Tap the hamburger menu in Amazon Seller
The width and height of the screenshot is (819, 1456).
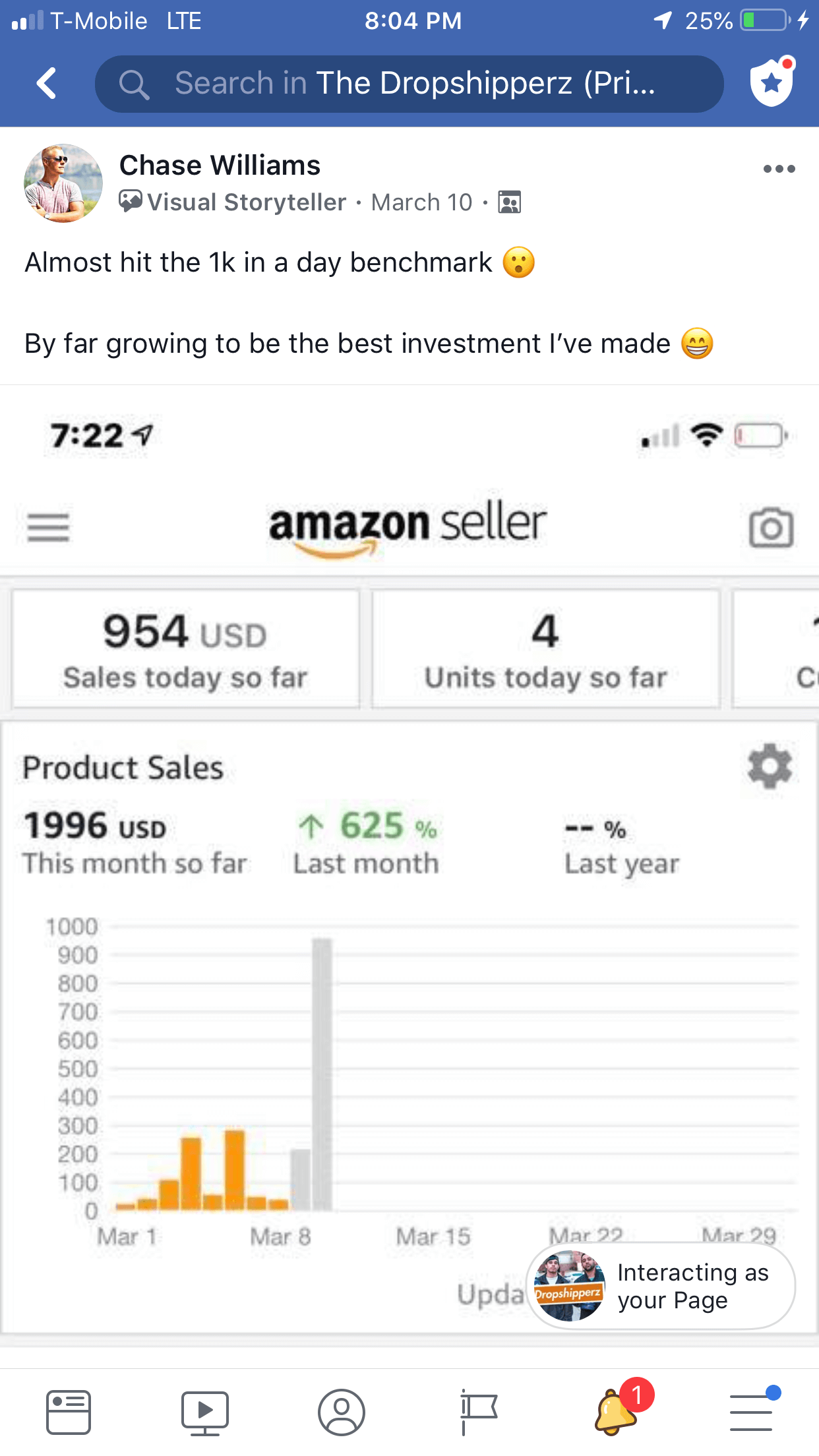(48, 528)
